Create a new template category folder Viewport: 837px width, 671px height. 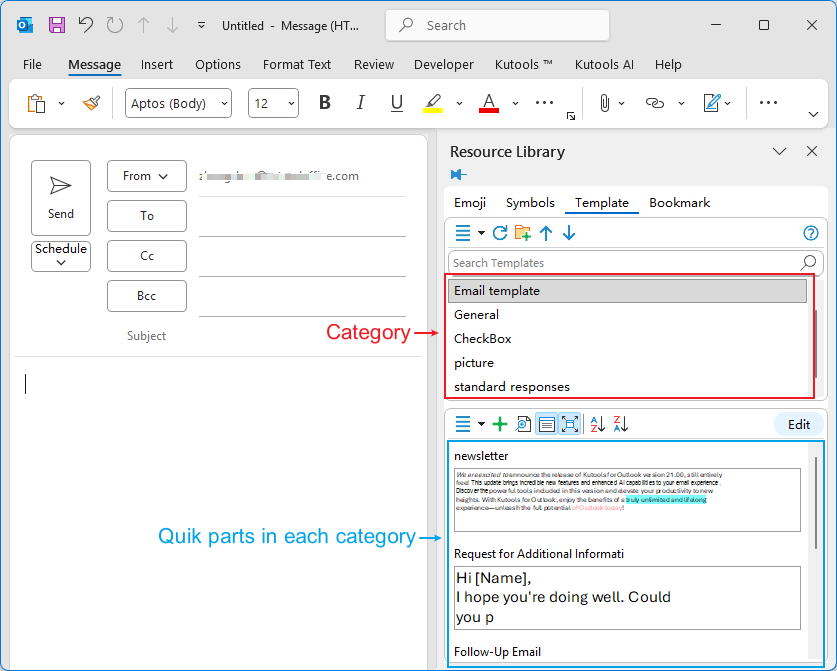[x=523, y=233]
